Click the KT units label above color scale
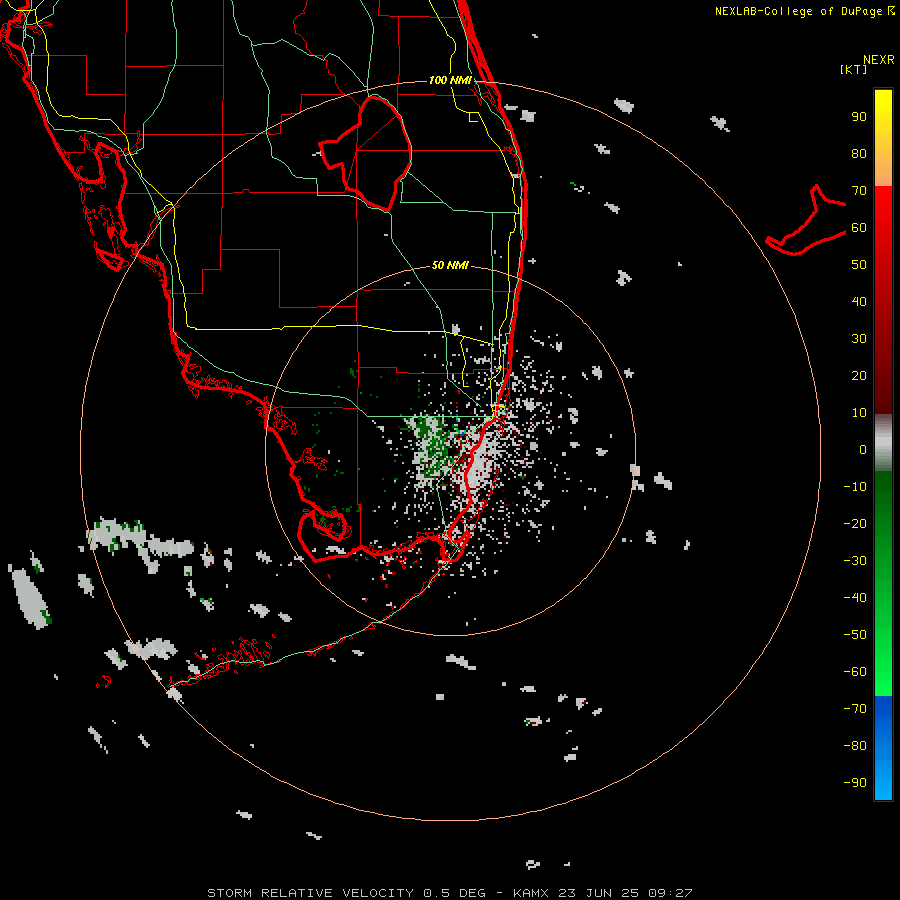The width and height of the screenshot is (900, 900). pyautogui.click(x=854, y=69)
